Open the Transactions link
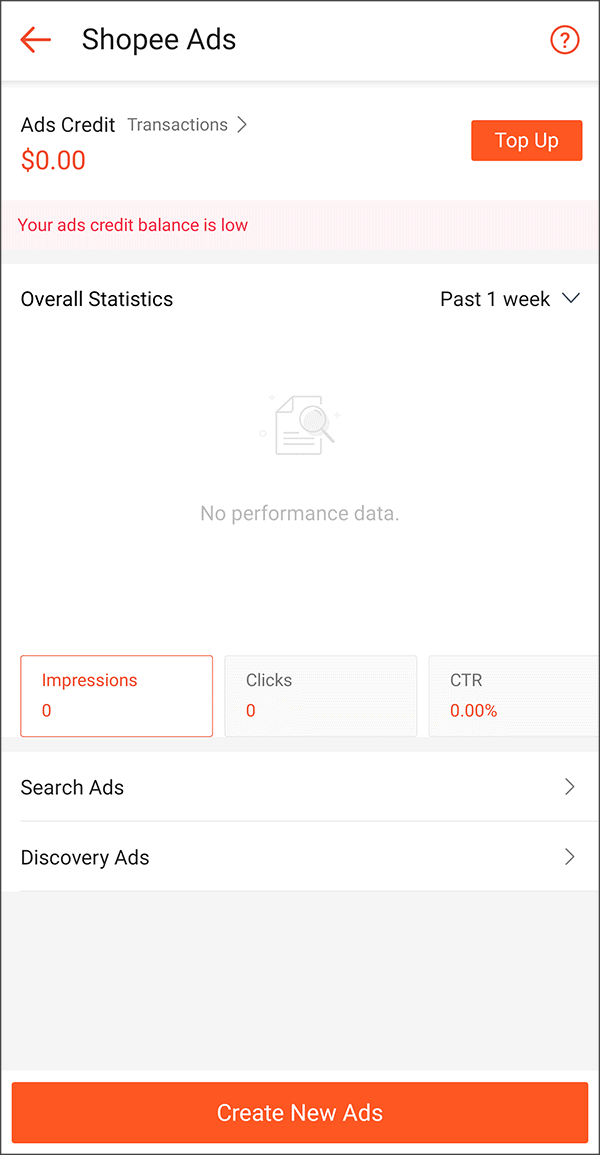600x1155 pixels. pos(177,124)
